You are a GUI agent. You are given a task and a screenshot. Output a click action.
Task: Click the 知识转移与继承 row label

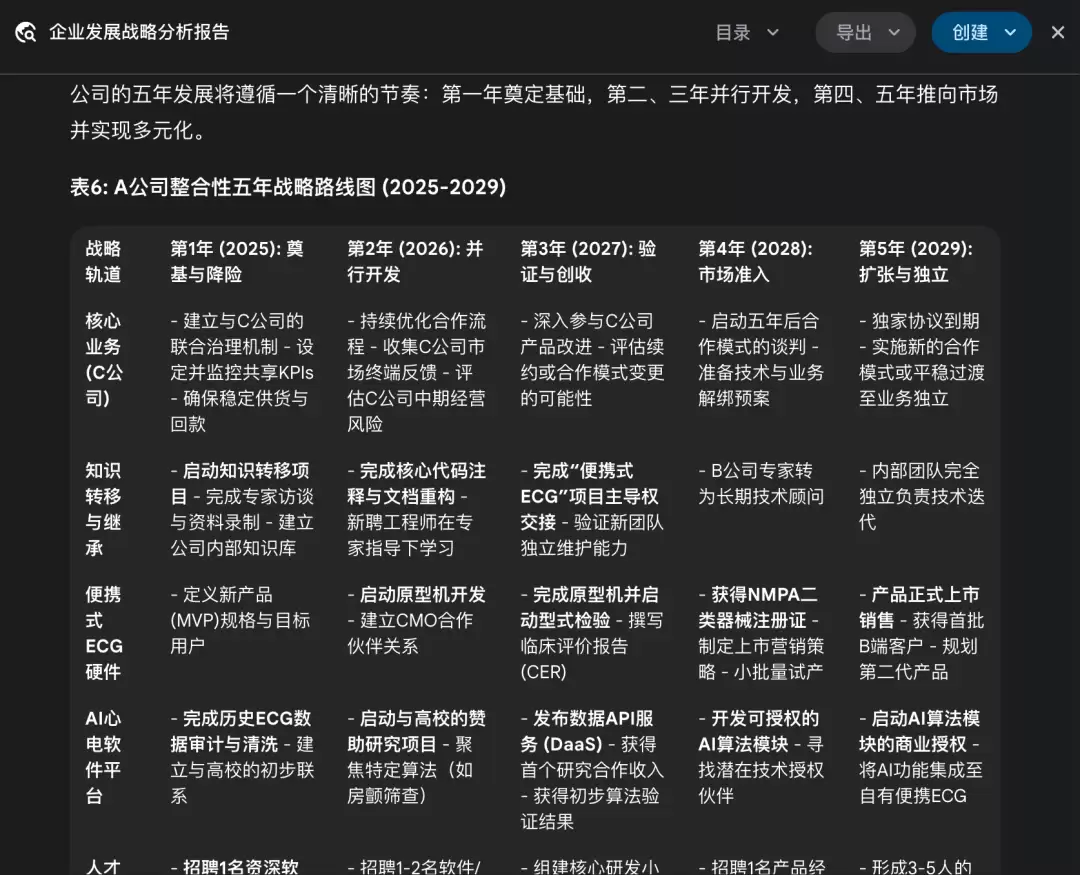click(x=103, y=509)
